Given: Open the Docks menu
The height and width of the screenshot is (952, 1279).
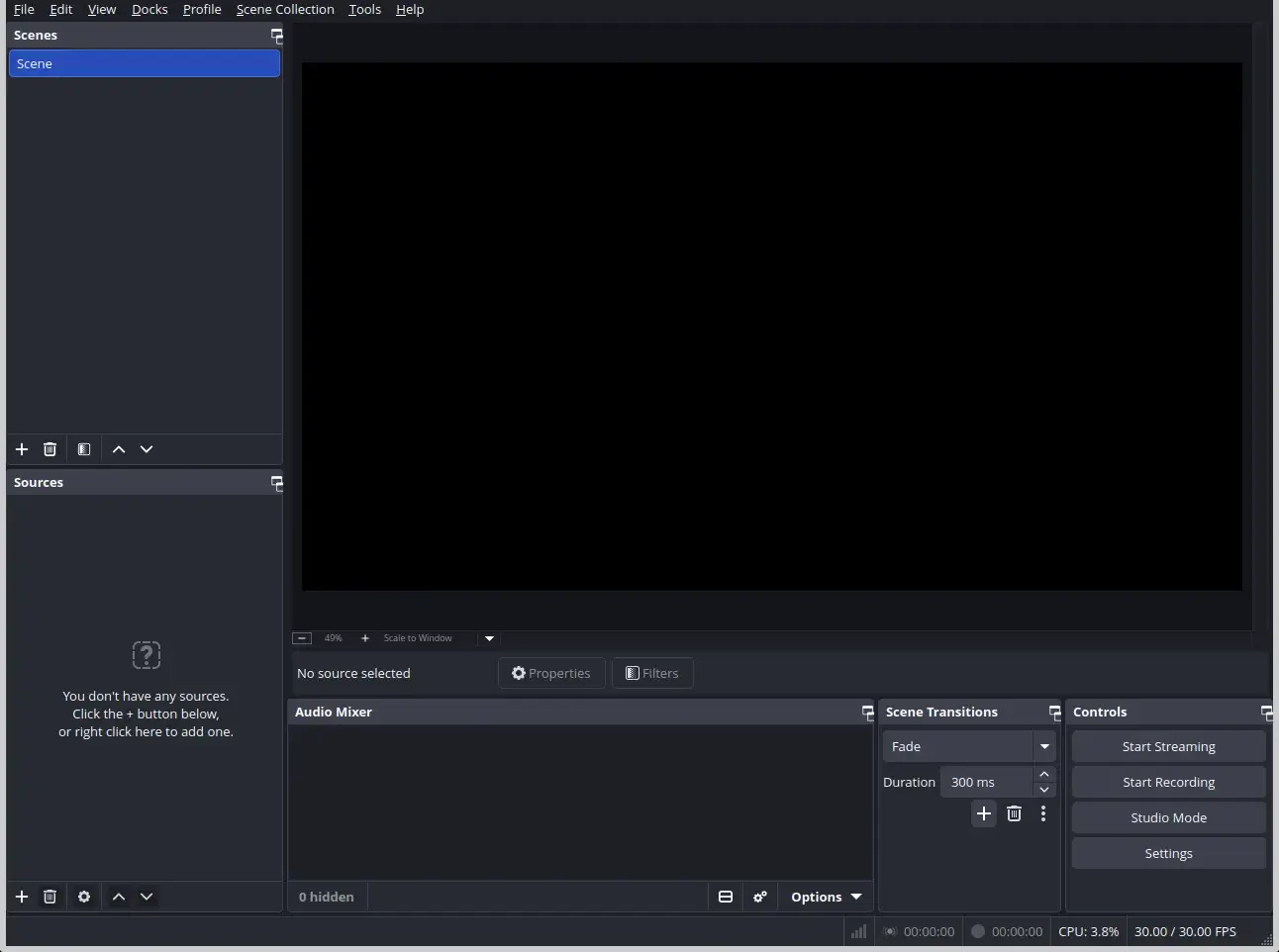Looking at the screenshot, I should tap(149, 10).
